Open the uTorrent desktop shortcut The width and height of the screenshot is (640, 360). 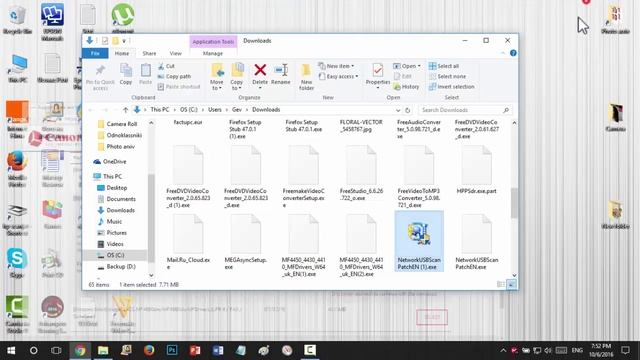[123, 18]
